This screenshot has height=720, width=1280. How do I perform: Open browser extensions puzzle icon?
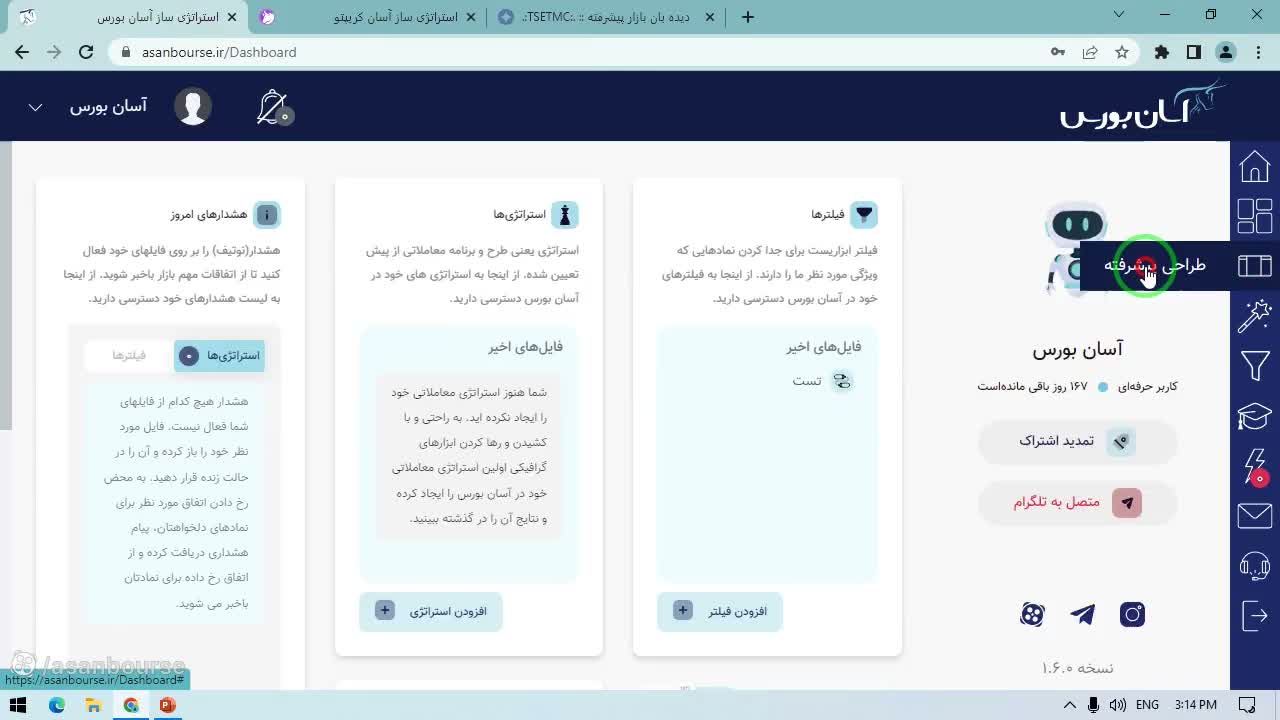(1162, 52)
